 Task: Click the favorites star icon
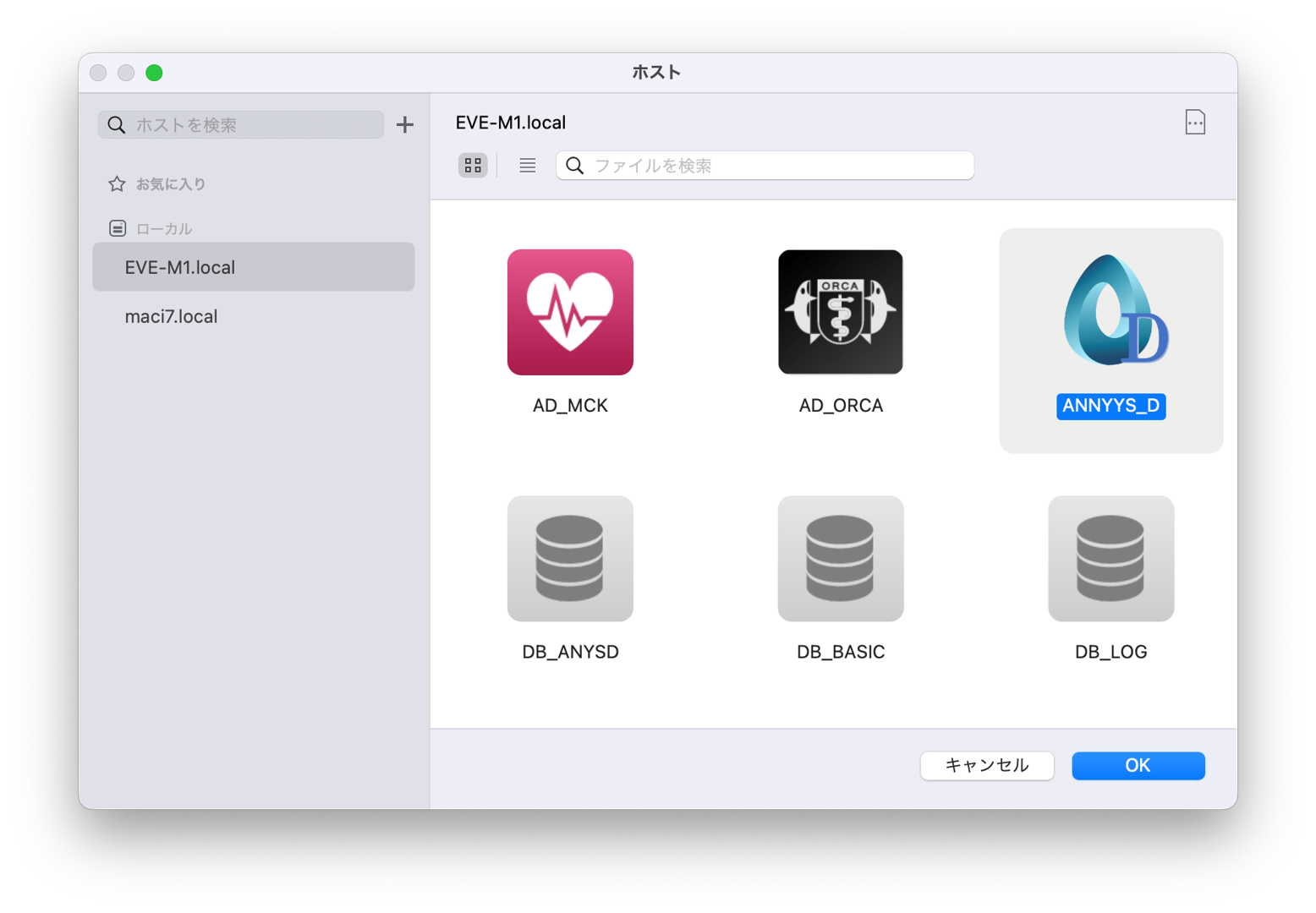(x=117, y=184)
